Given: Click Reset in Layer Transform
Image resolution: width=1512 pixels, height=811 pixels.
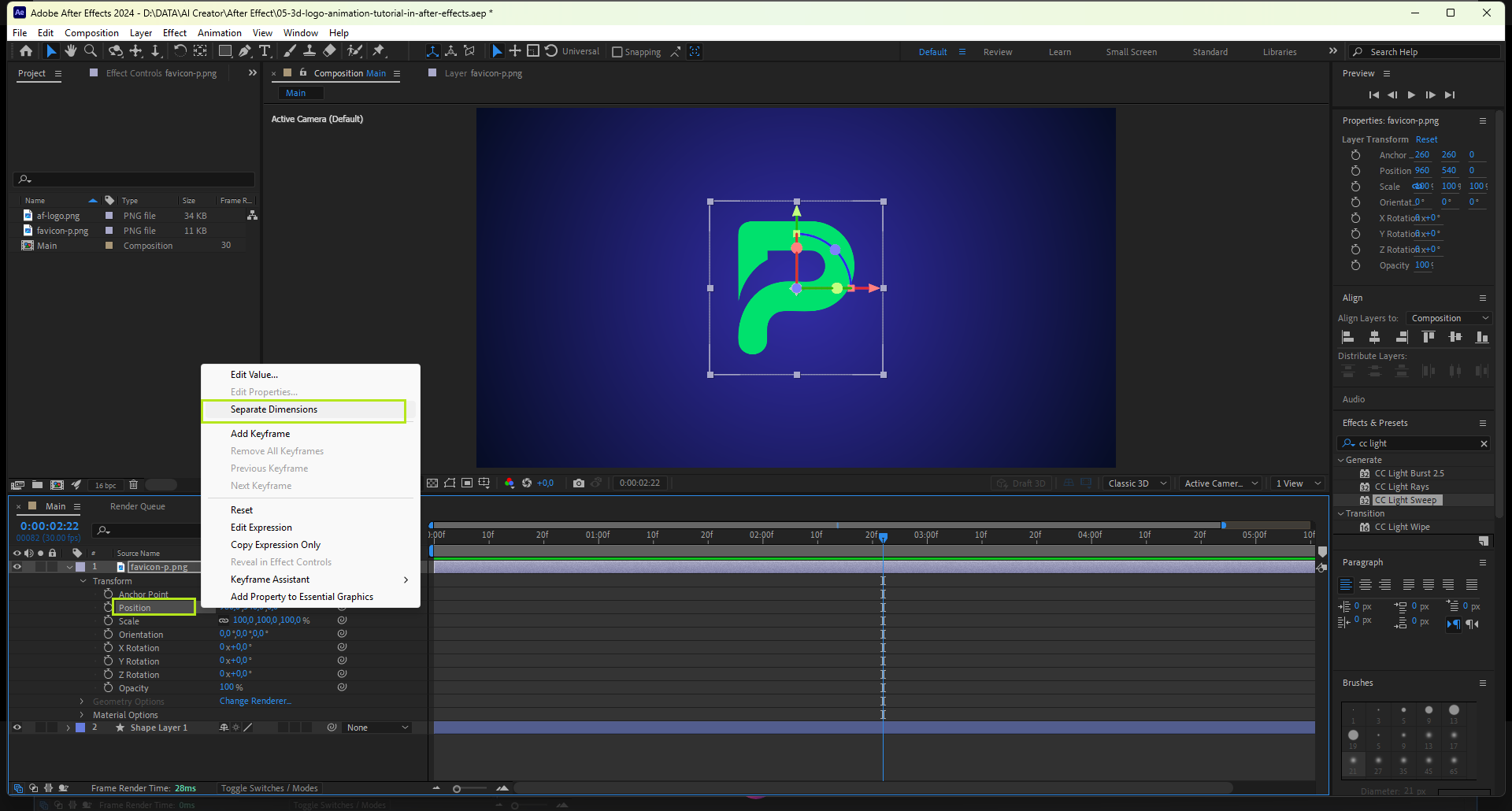Looking at the screenshot, I should click(x=1426, y=139).
